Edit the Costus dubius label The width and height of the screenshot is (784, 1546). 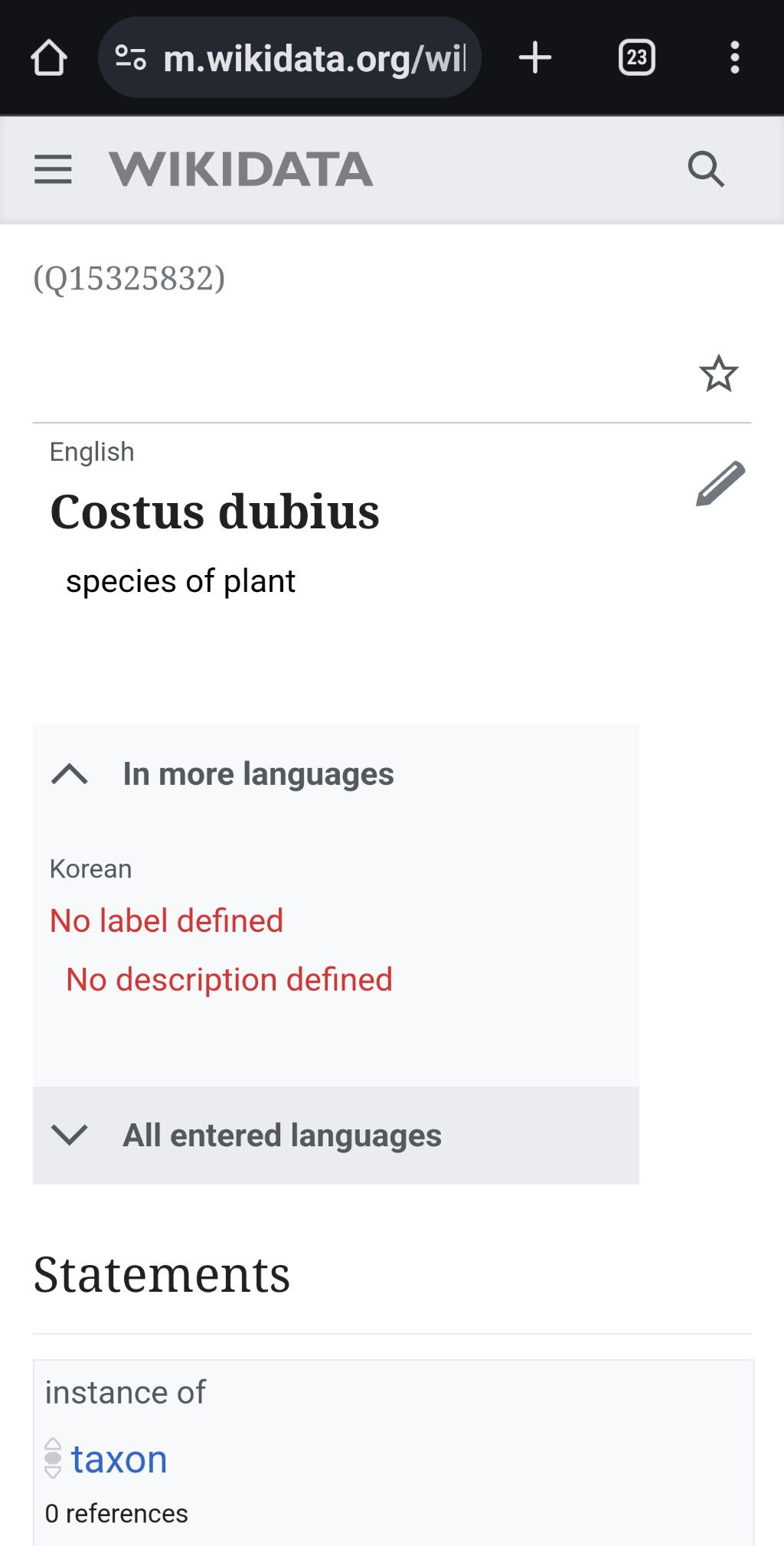720,484
